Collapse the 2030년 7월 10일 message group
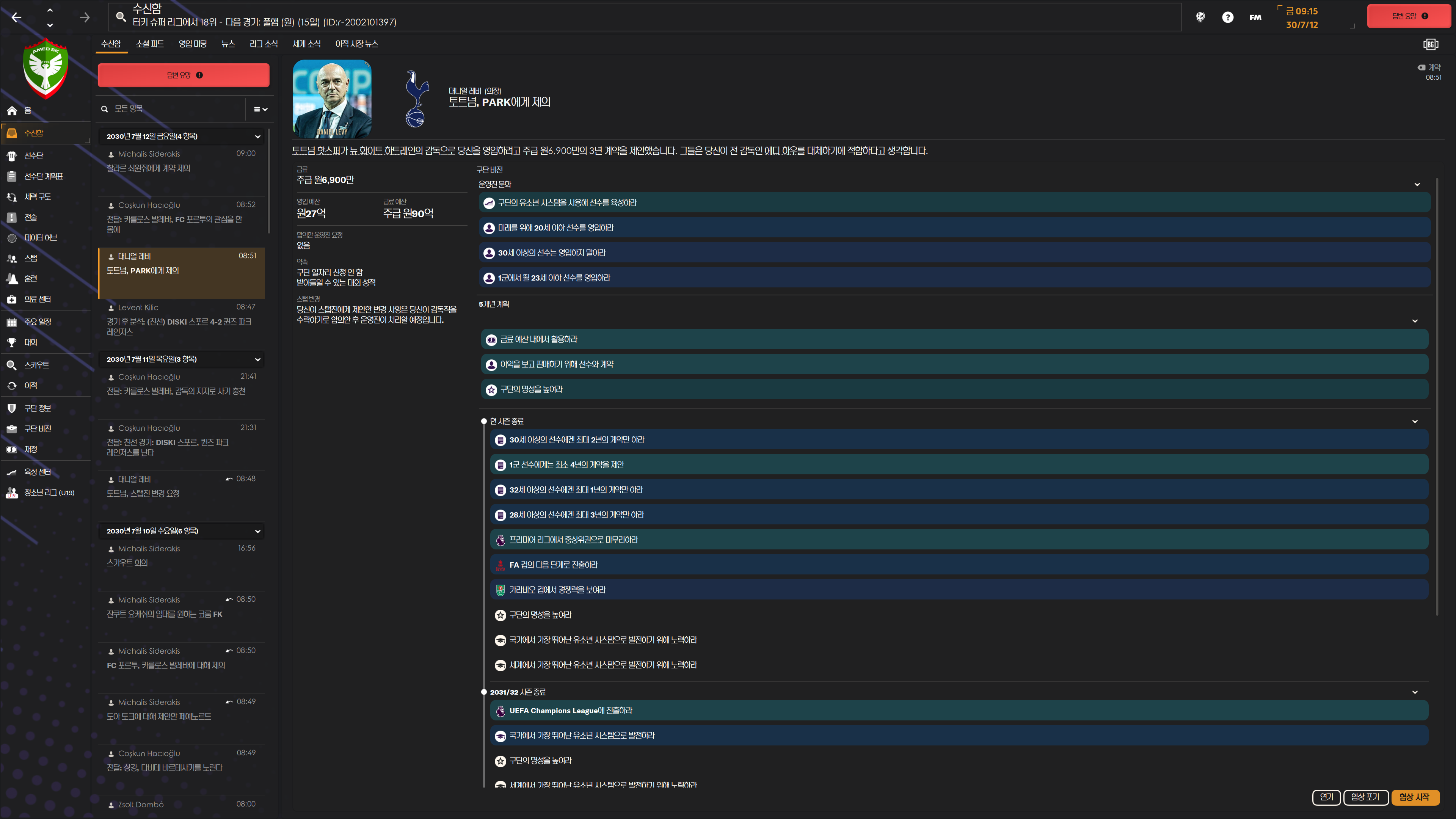 pos(258,531)
